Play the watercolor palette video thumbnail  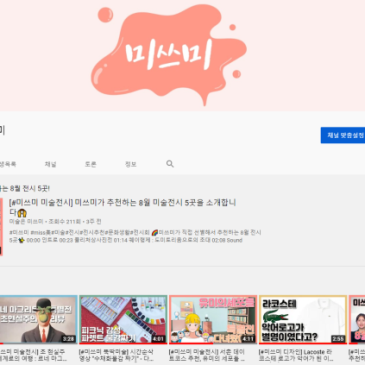pyautogui.click(x=123, y=319)
